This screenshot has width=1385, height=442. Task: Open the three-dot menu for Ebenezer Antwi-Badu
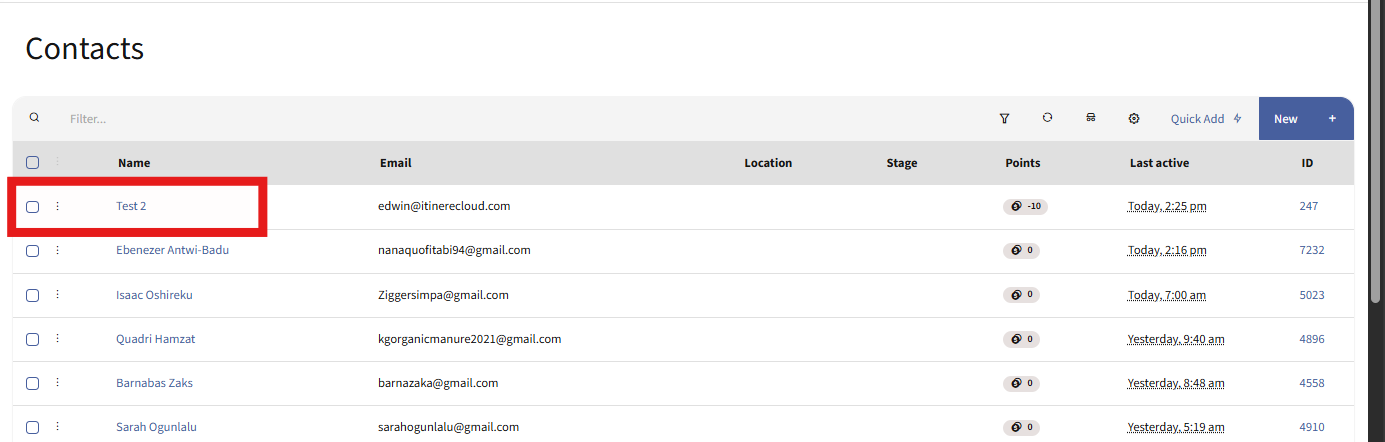pyautogui.click(x=57, y=250)
